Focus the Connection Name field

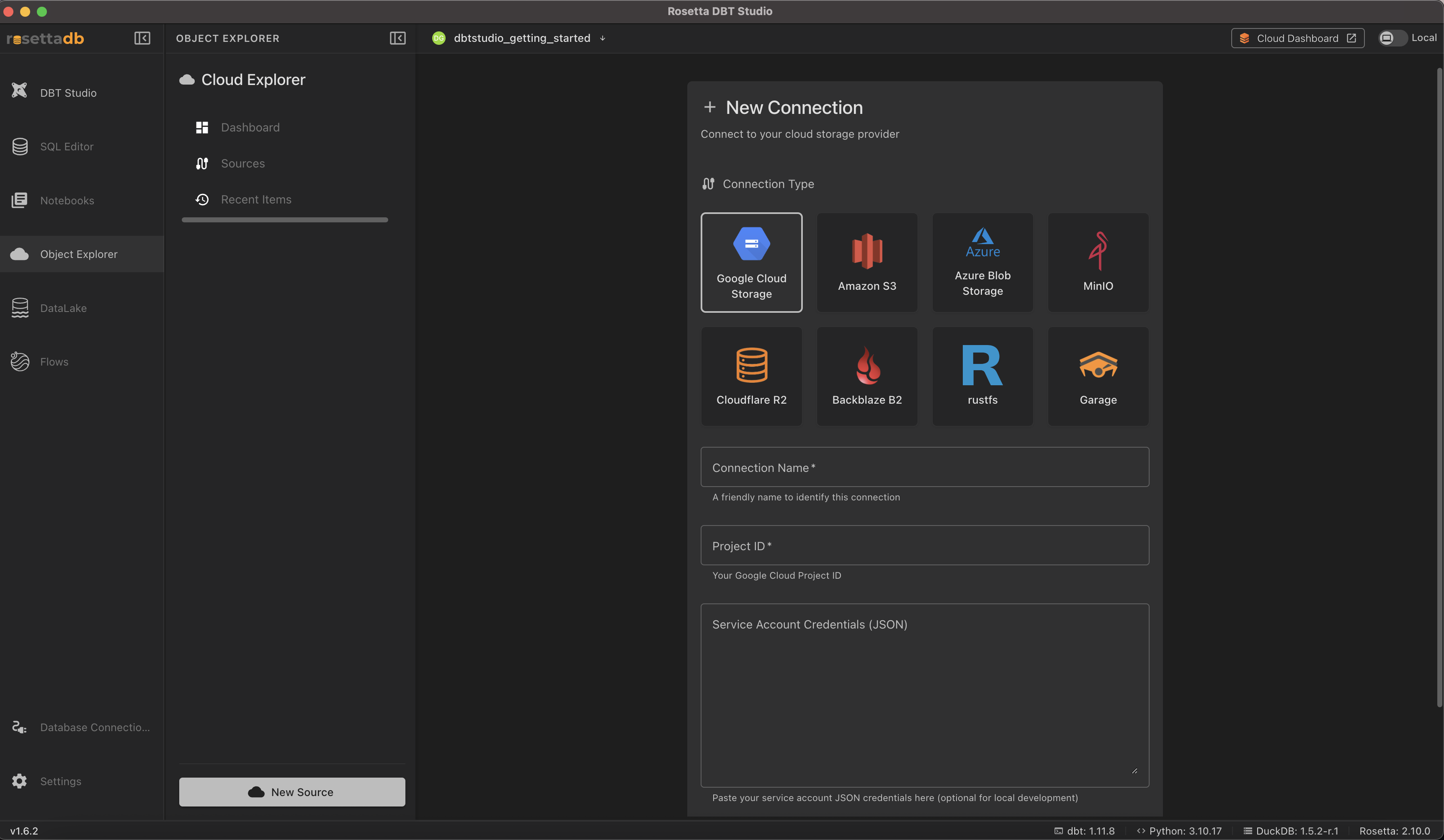point(924,467)
